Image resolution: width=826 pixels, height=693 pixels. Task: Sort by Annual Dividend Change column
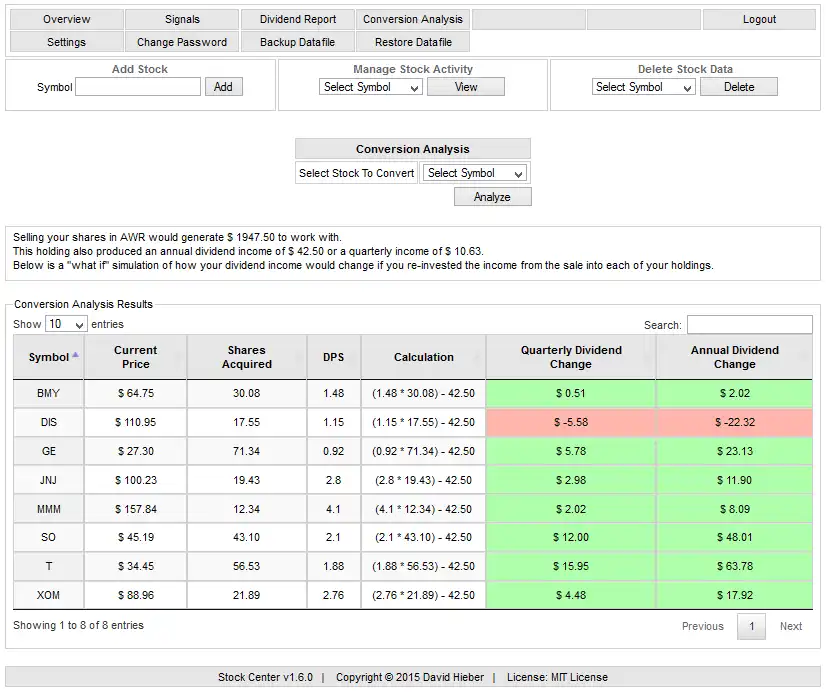click(734, 357)
